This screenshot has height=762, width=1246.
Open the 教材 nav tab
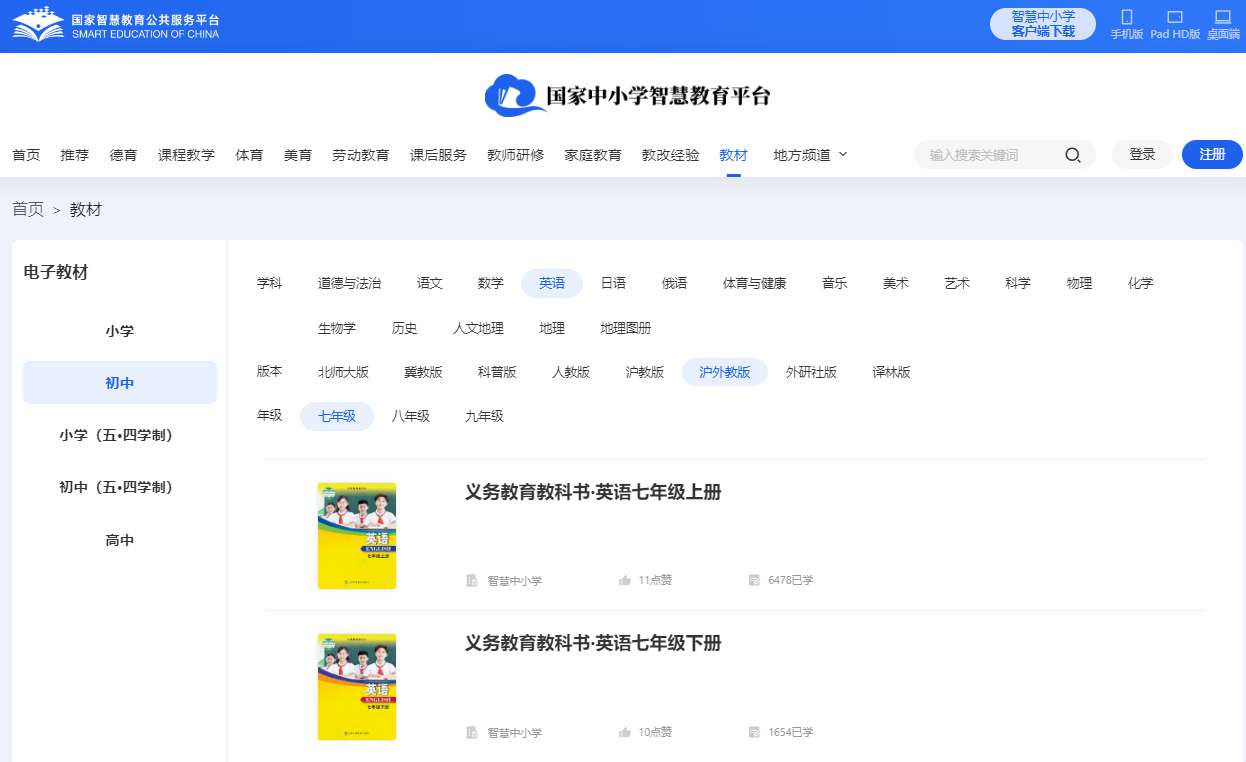[x=733, y=155]
